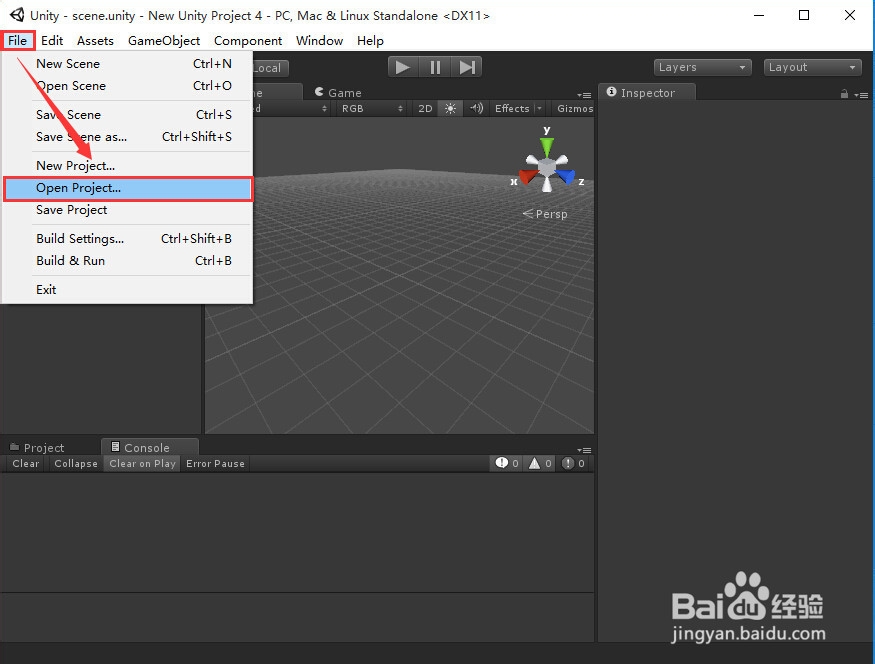Click the green Y axis gizmo cone
Viewport: 875px width, 664px height.
tap(547, 147)
